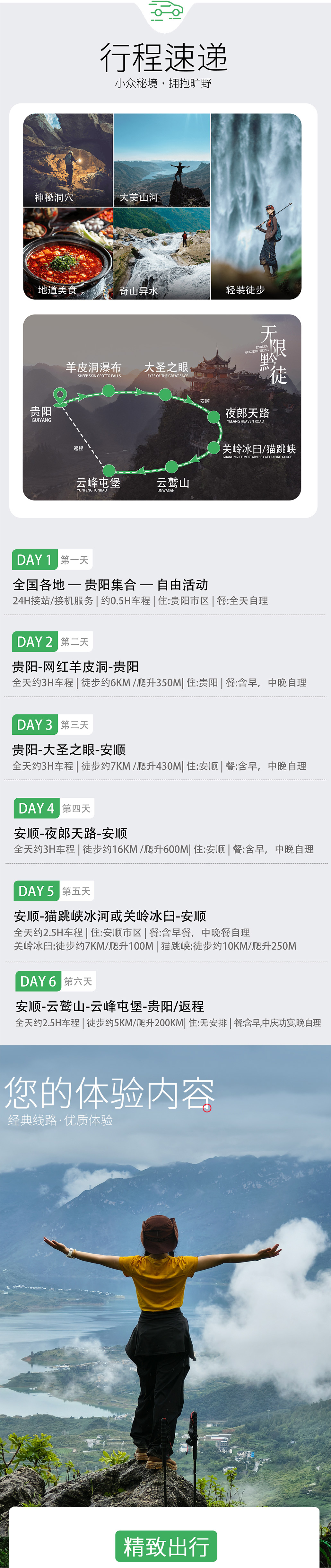
Task: Select the 大圣之眼 green route node
Action: [x=165, y=394]
